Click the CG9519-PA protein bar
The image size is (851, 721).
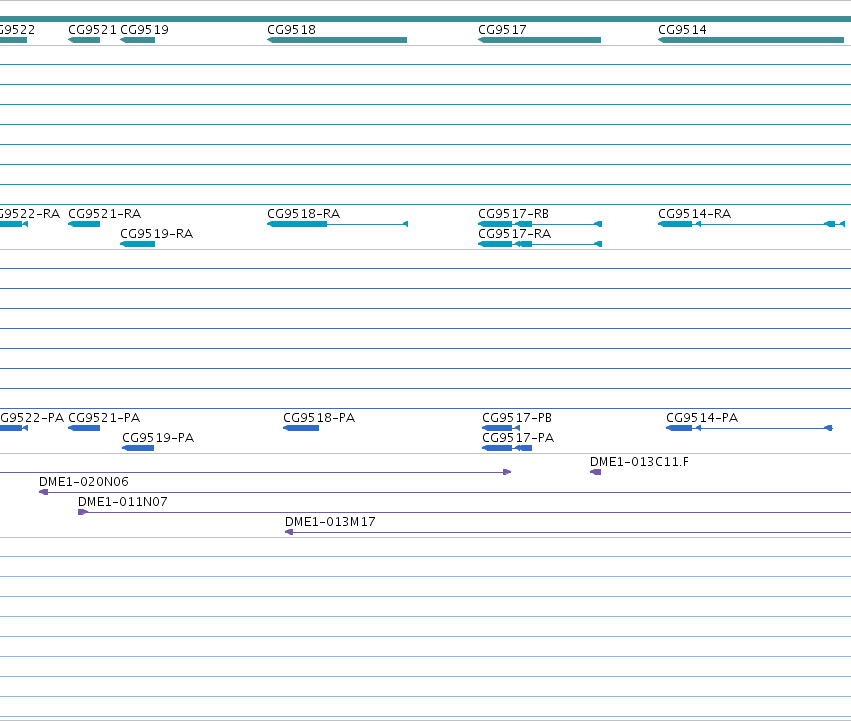pos(138,448)
